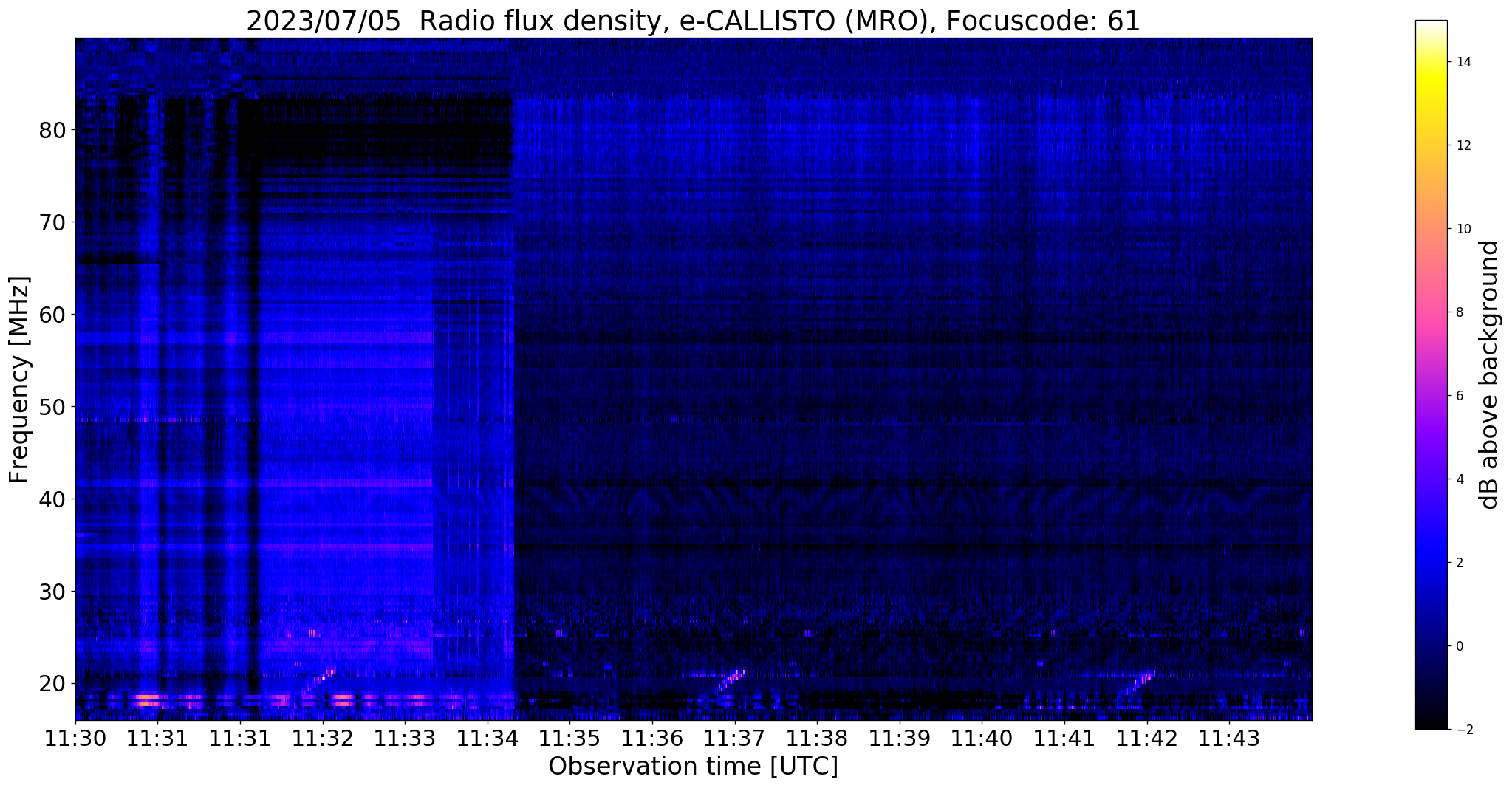Click the 12 tick on the colorbar

(1463, 145)
